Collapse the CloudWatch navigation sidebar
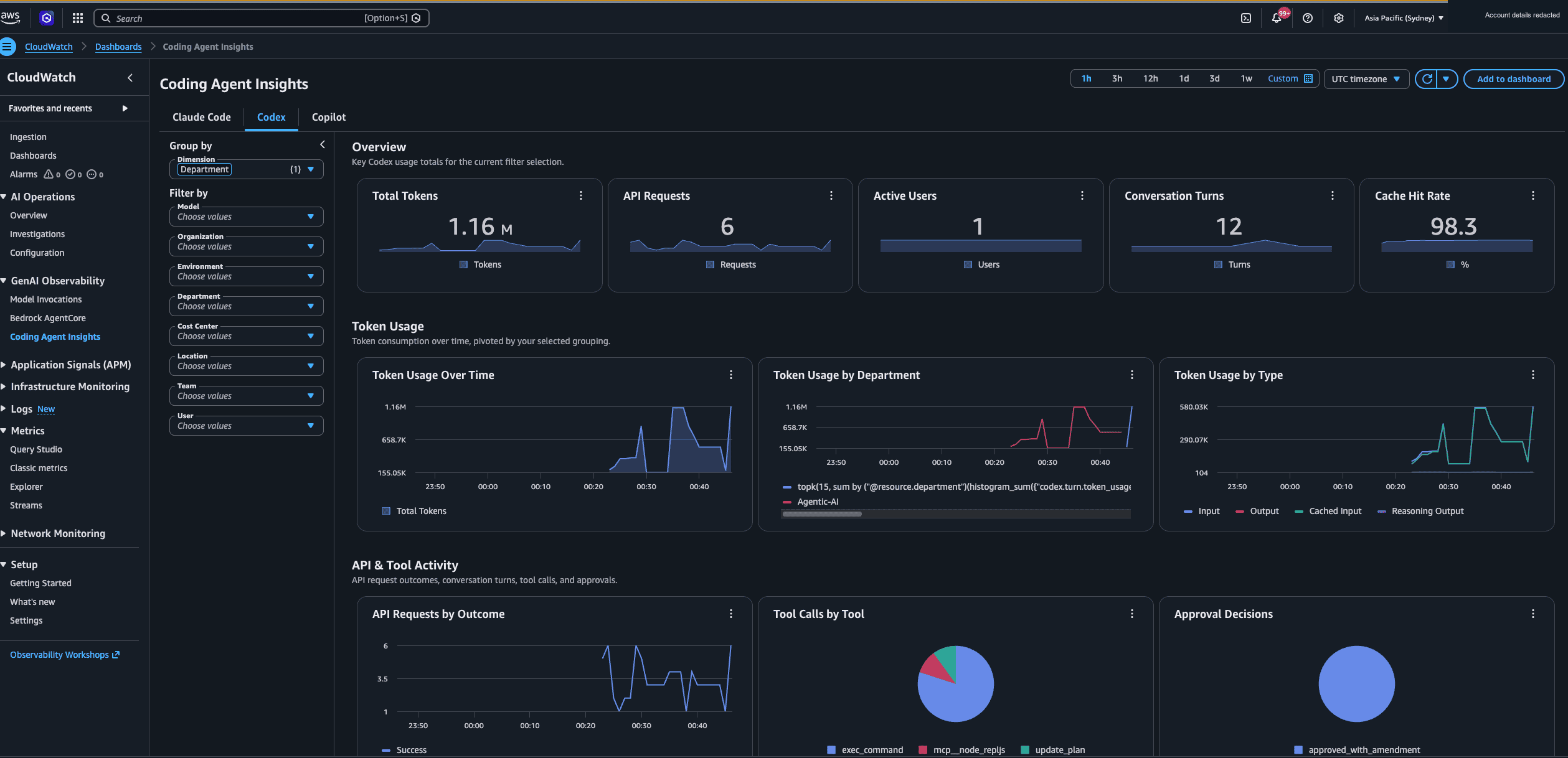1568x758 pixels. click(130, 78)
